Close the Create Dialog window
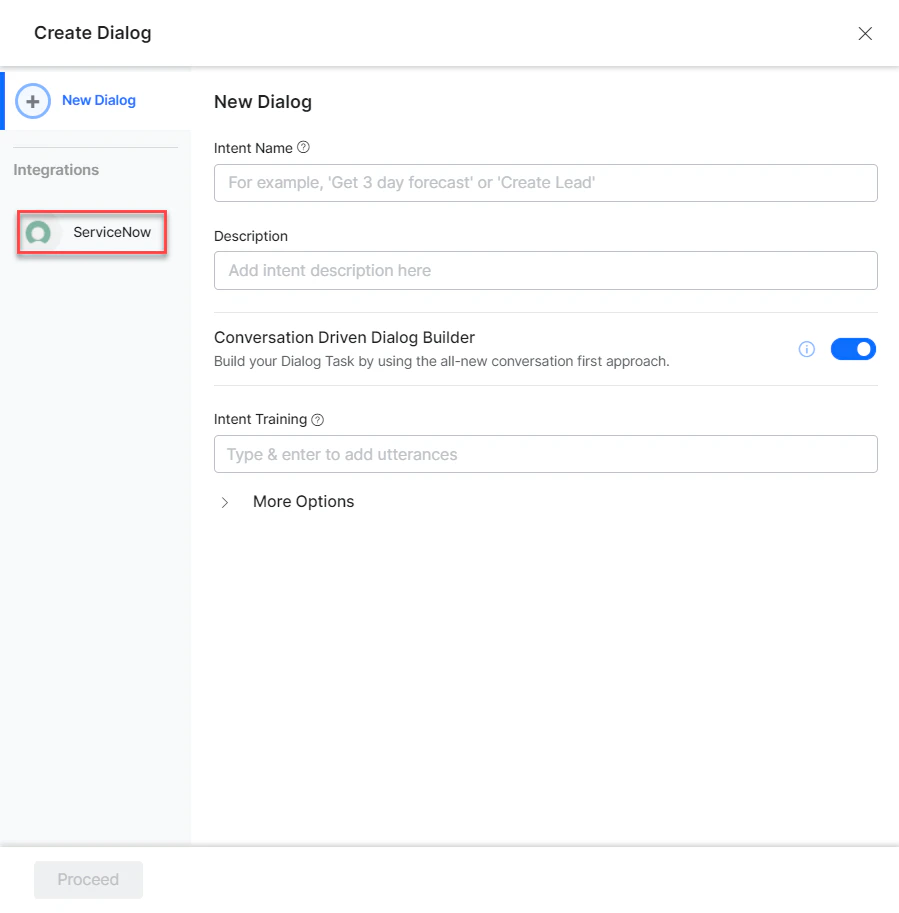Viewport: 899px width, 913px height. pyautogui.click(x=865, y=33)
